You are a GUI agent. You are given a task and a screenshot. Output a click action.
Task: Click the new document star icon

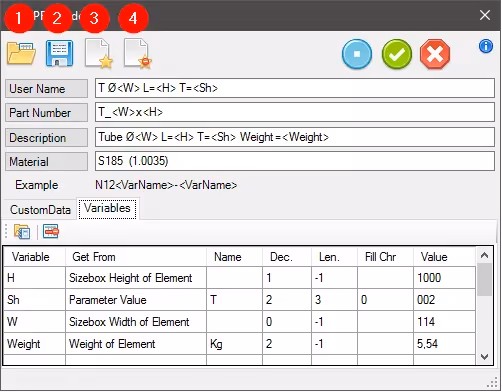99,53
